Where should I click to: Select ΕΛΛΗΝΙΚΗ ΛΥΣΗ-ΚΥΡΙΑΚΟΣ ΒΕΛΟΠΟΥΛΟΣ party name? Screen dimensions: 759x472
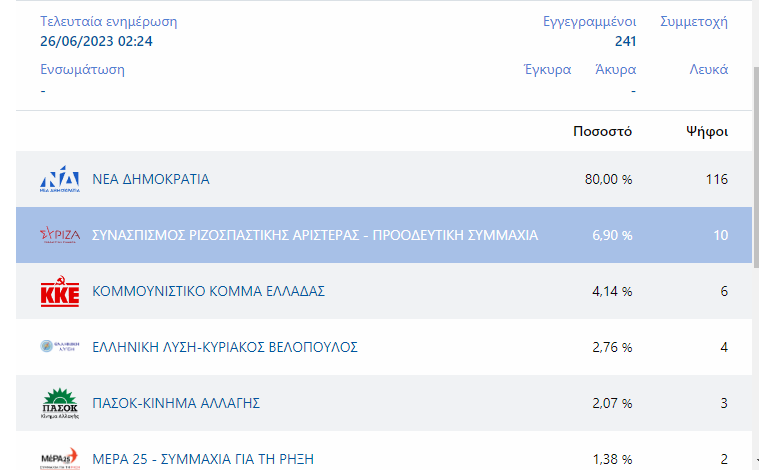225,347
